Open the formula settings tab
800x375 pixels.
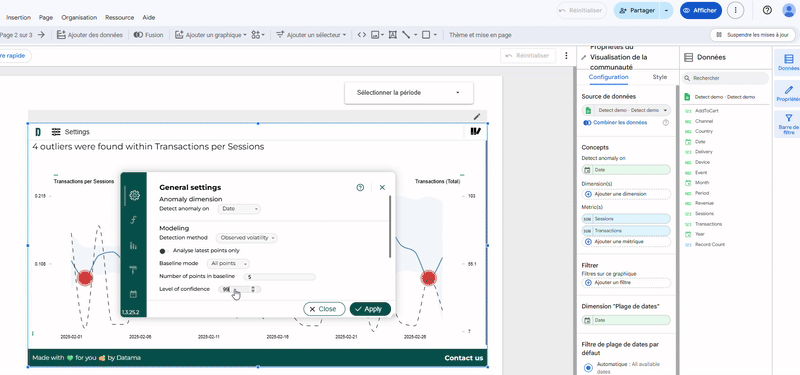(x=134, y=220)
